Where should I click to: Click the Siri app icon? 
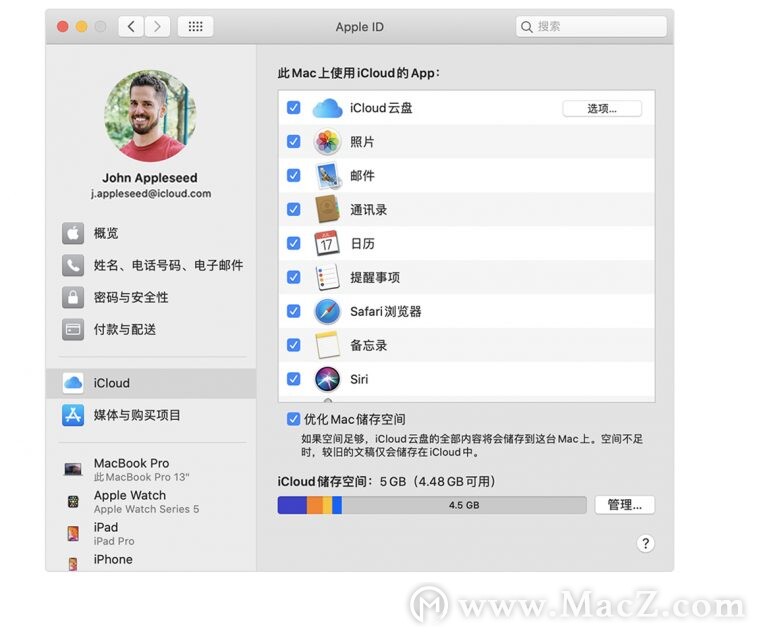coord(327,379)
